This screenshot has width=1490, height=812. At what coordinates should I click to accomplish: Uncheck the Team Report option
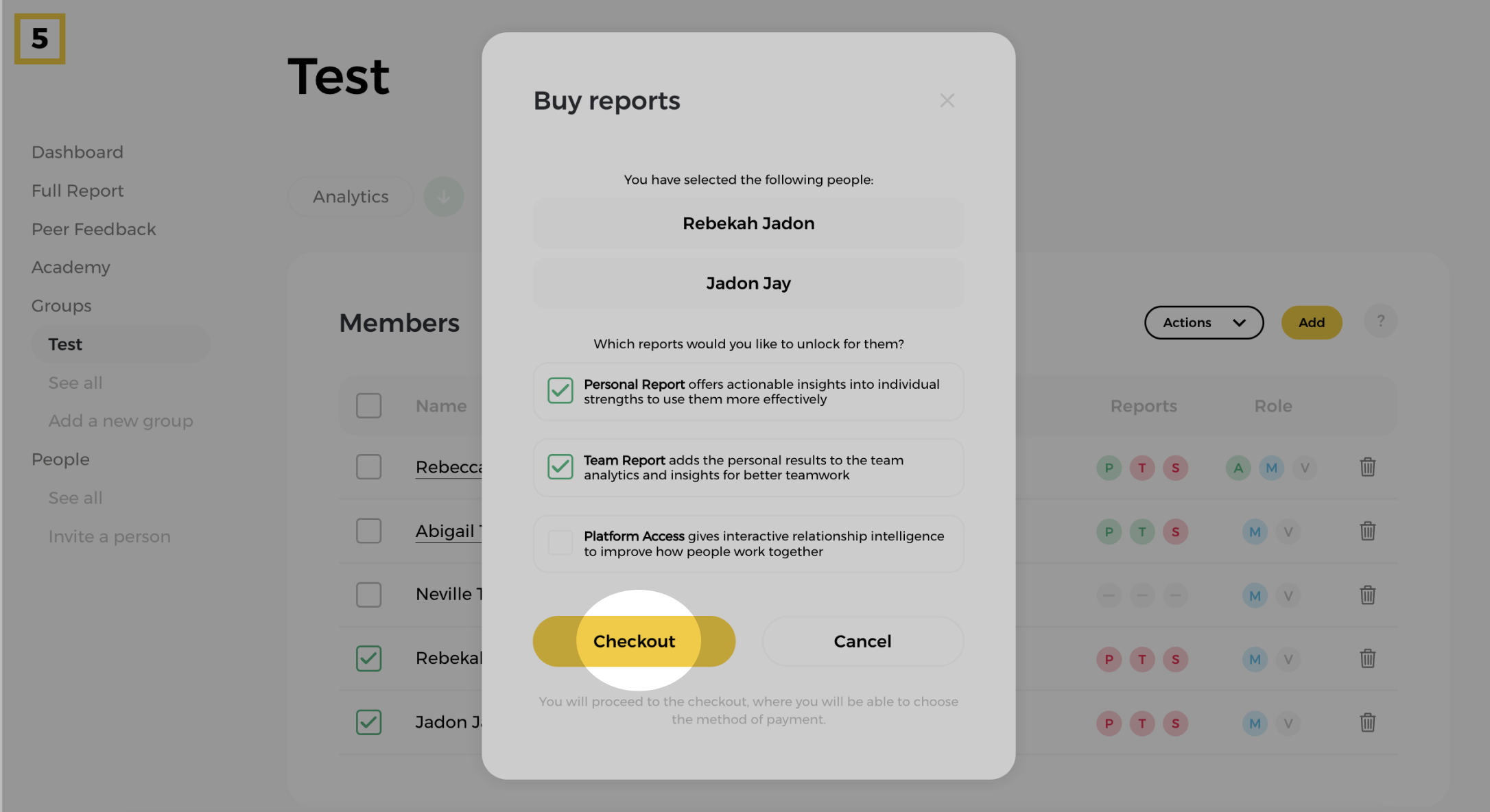[560, 467]
